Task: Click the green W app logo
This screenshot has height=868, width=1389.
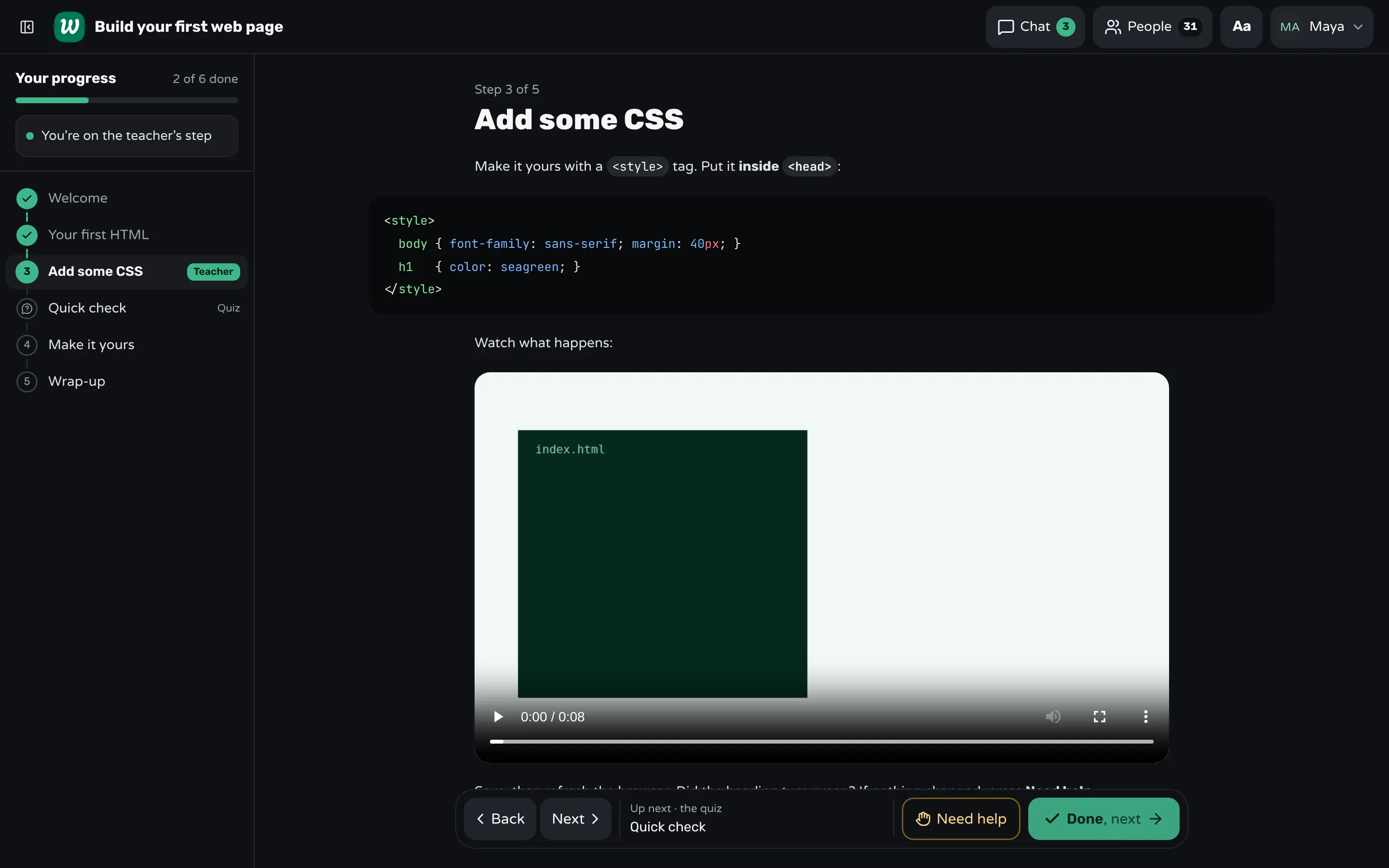Action: (69, 27)
